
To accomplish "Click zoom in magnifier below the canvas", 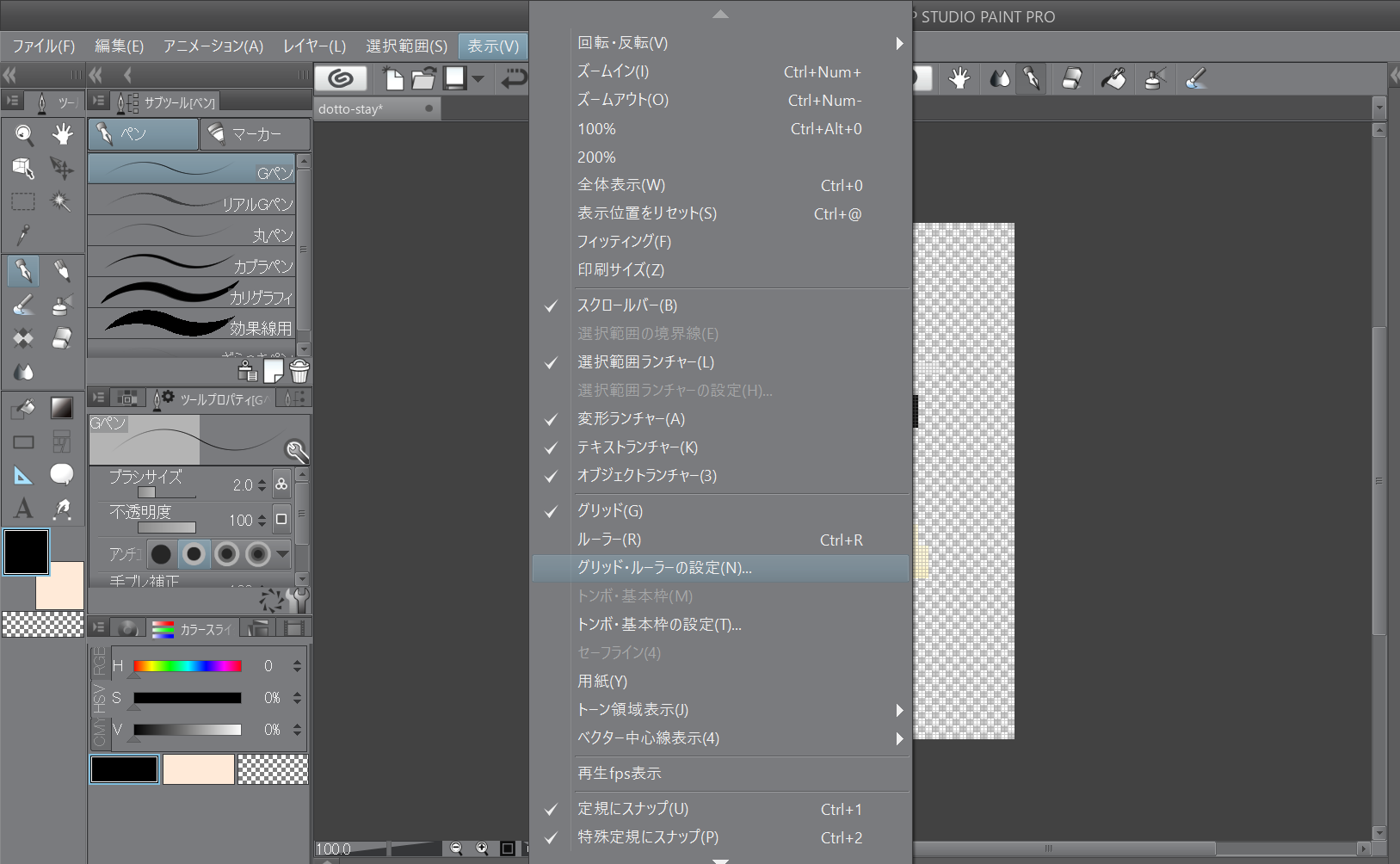I will (x=482, y=849).
